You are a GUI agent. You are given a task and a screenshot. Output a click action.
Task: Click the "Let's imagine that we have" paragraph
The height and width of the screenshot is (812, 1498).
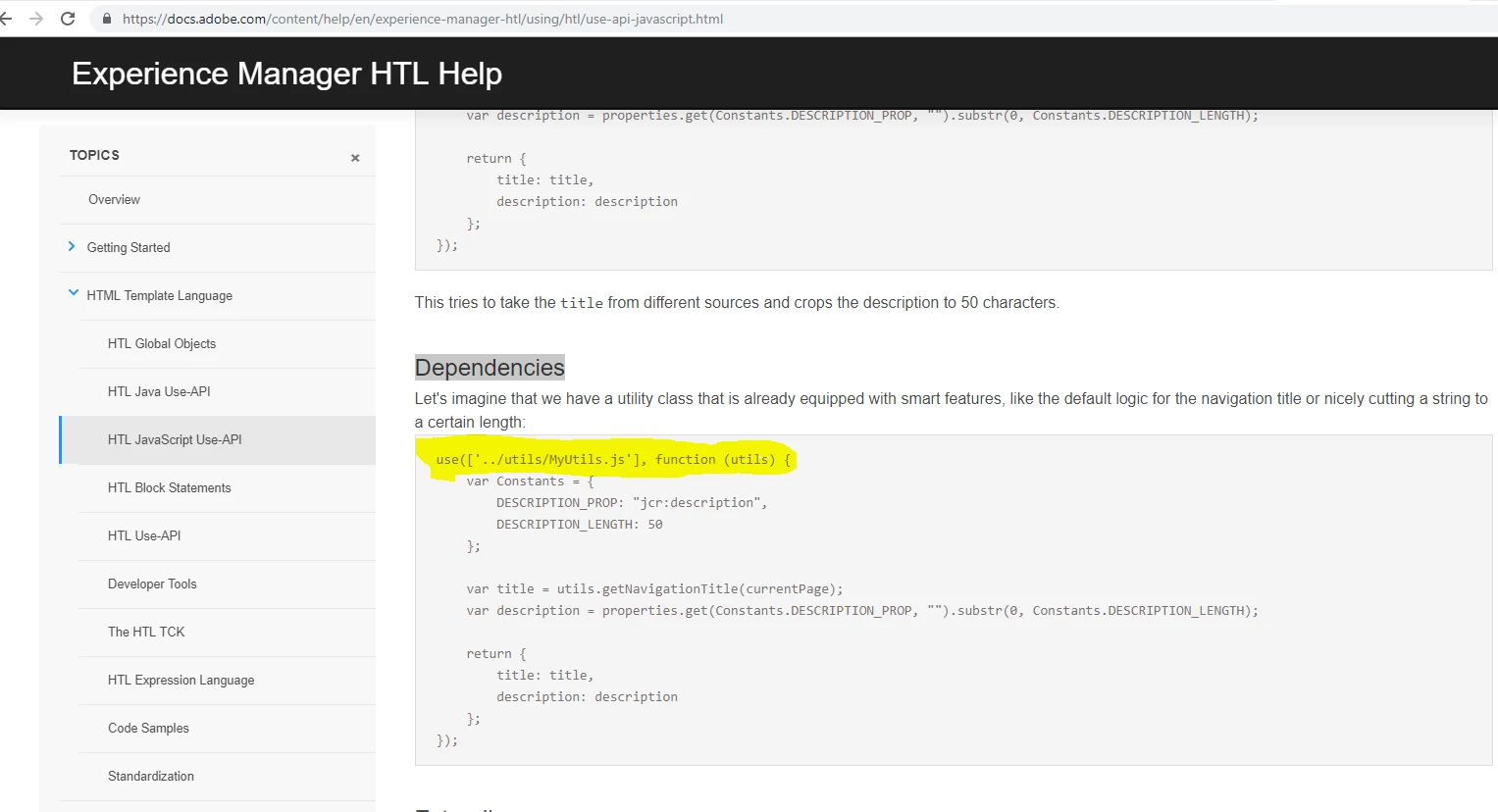click(x=952, y=410)
